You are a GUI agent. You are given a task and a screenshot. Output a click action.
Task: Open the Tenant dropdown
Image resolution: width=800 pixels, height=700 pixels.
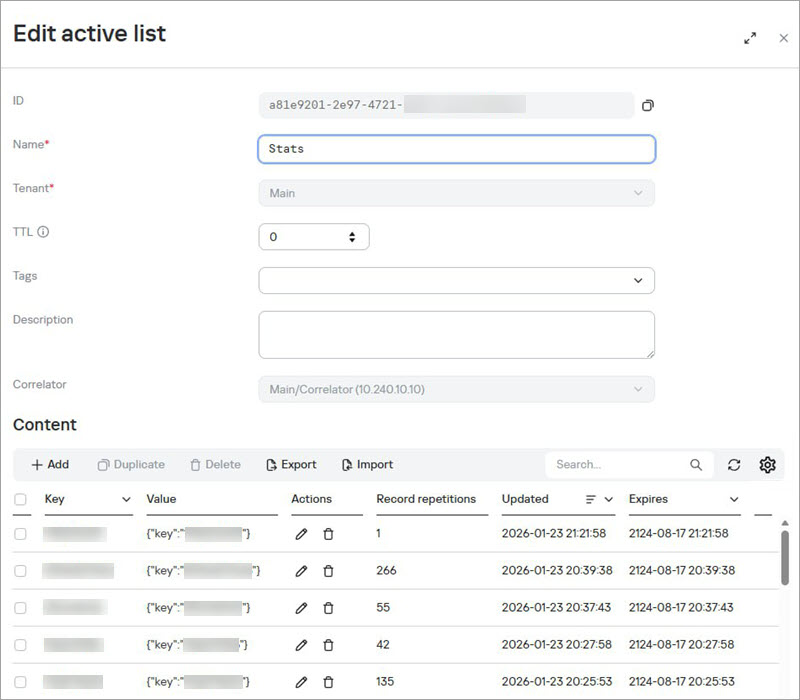coord(456,193)
